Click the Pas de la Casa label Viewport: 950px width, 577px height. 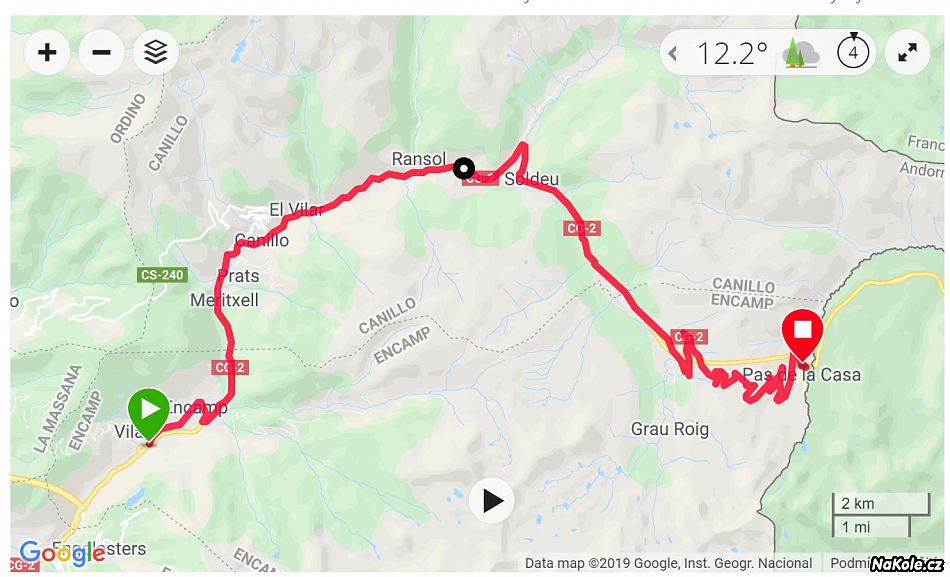[802, 375]
